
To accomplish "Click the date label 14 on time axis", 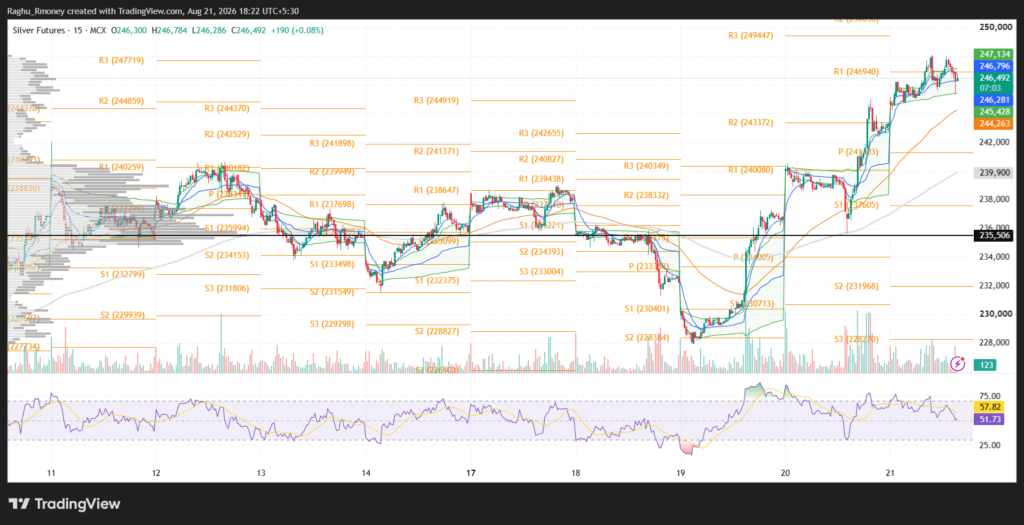I will coord(366,471).
